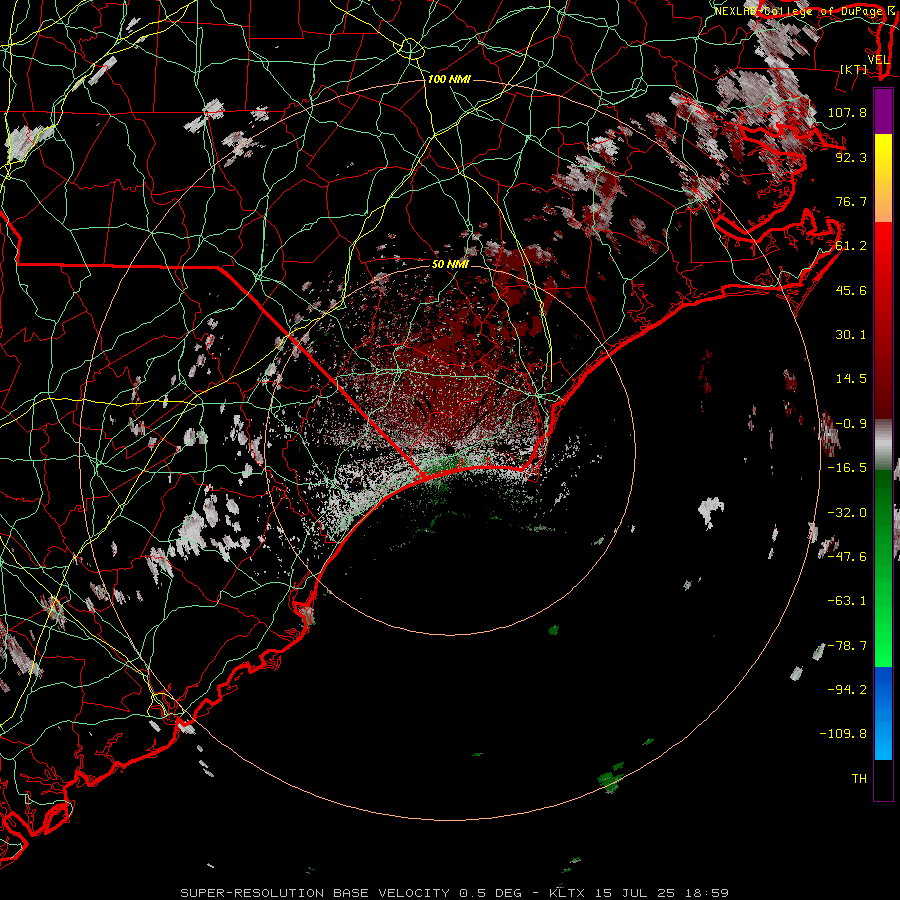Pick the blue segment of the color bar
Viewport: 900px width, 900px height.
click(x=883, y=713)
